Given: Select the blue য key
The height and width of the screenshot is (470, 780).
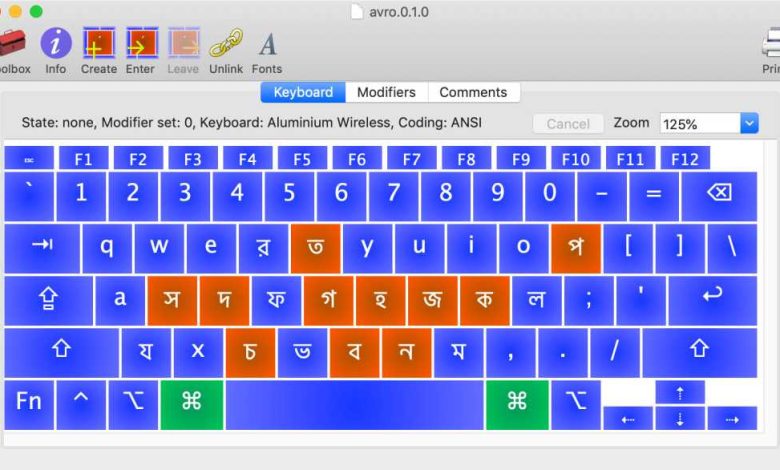Looking at the screenshot, I should (x=146, y=353).
